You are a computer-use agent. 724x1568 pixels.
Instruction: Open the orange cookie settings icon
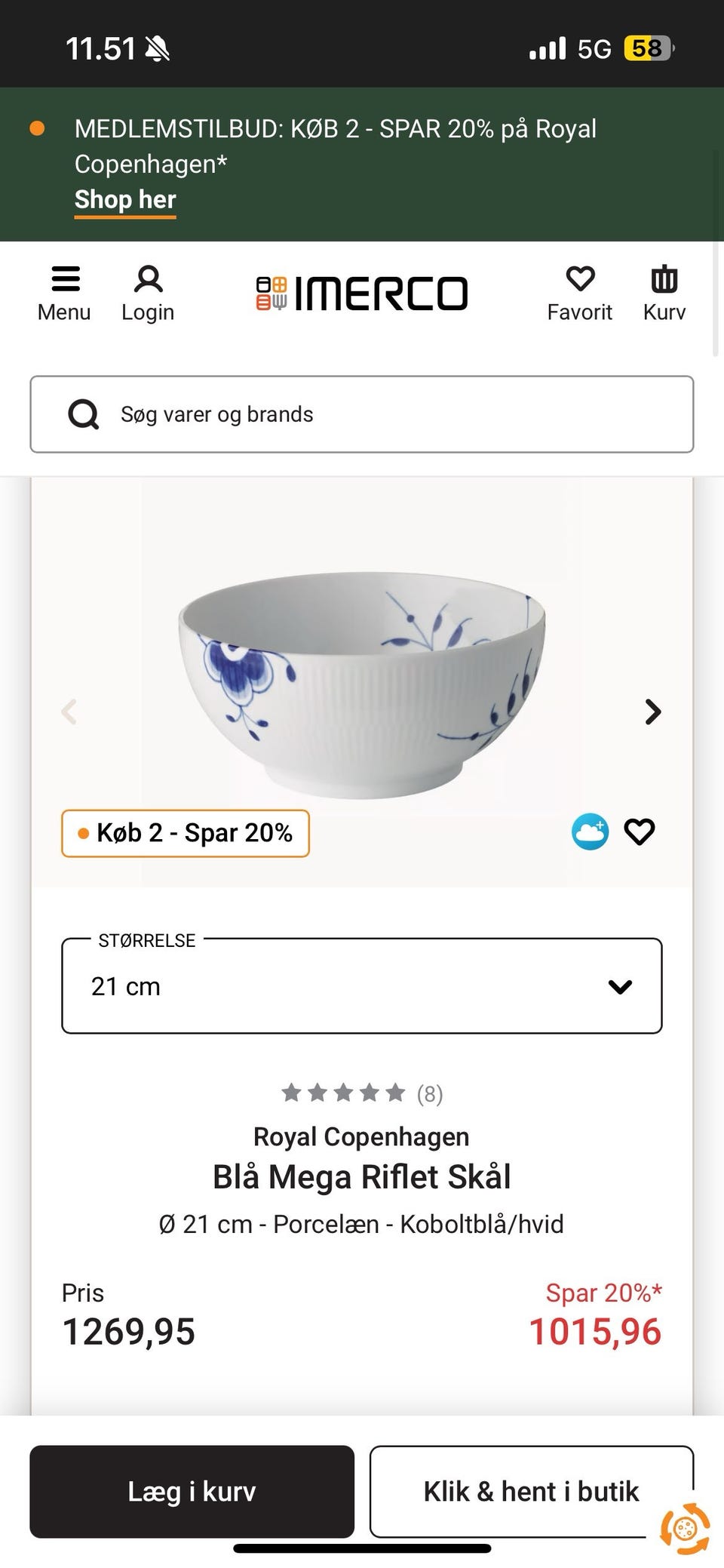click(684, 1529)
